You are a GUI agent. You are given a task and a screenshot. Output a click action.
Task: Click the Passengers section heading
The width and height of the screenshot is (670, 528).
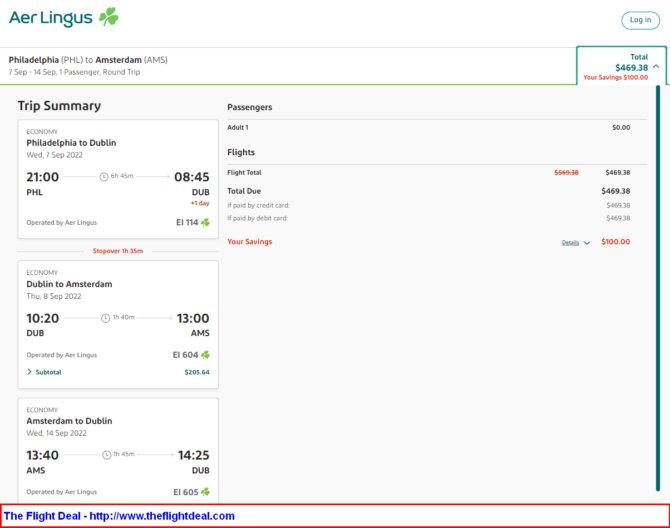[250, 107]
